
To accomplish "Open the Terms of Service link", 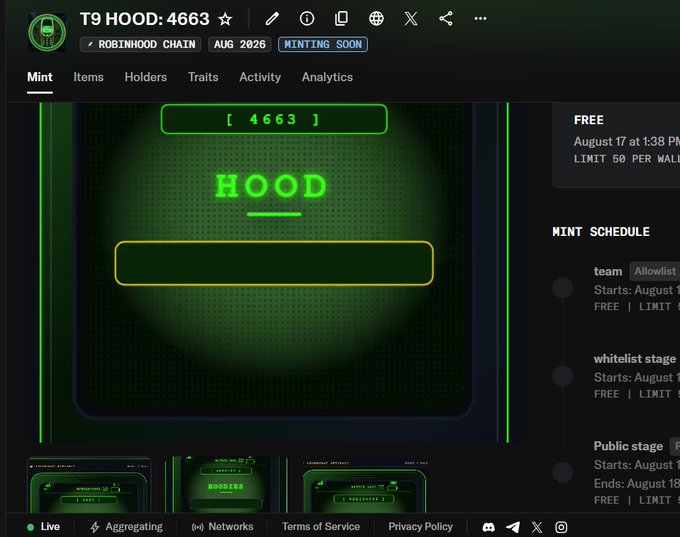I will tap(321, 527).
